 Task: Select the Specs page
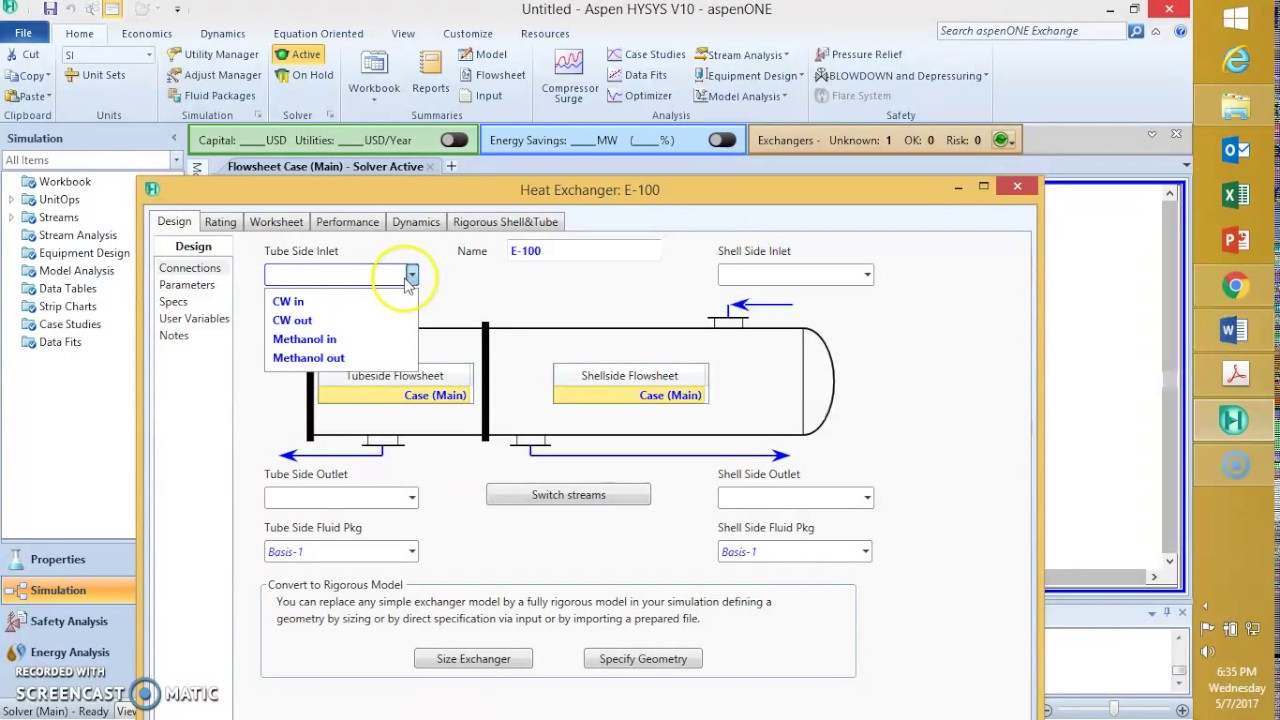tap(173, 302)
